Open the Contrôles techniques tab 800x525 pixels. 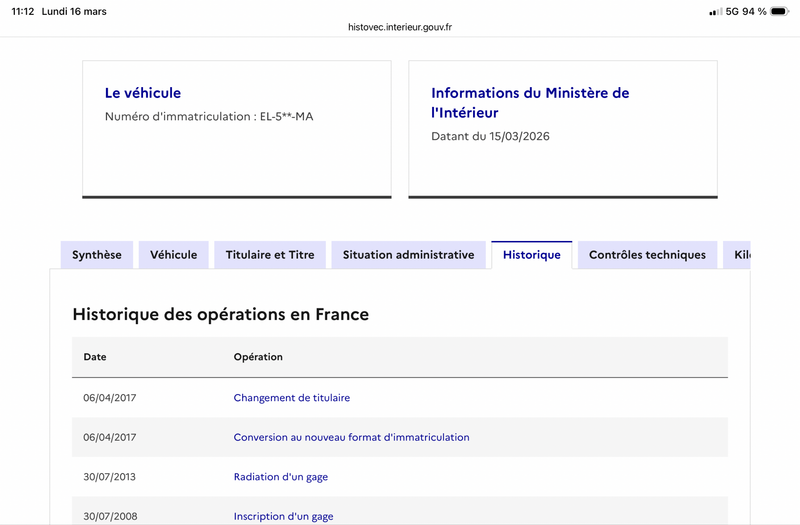coord(647,255)
